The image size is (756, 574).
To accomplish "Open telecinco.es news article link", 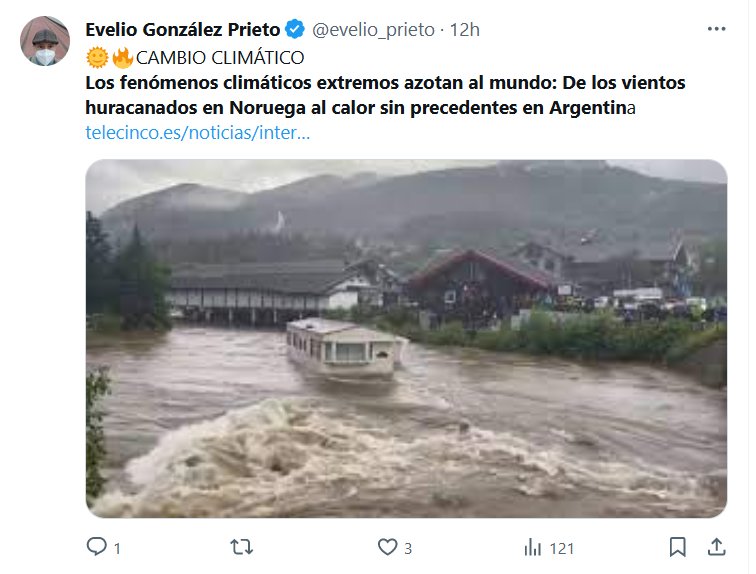I will [x=198, y=133].
